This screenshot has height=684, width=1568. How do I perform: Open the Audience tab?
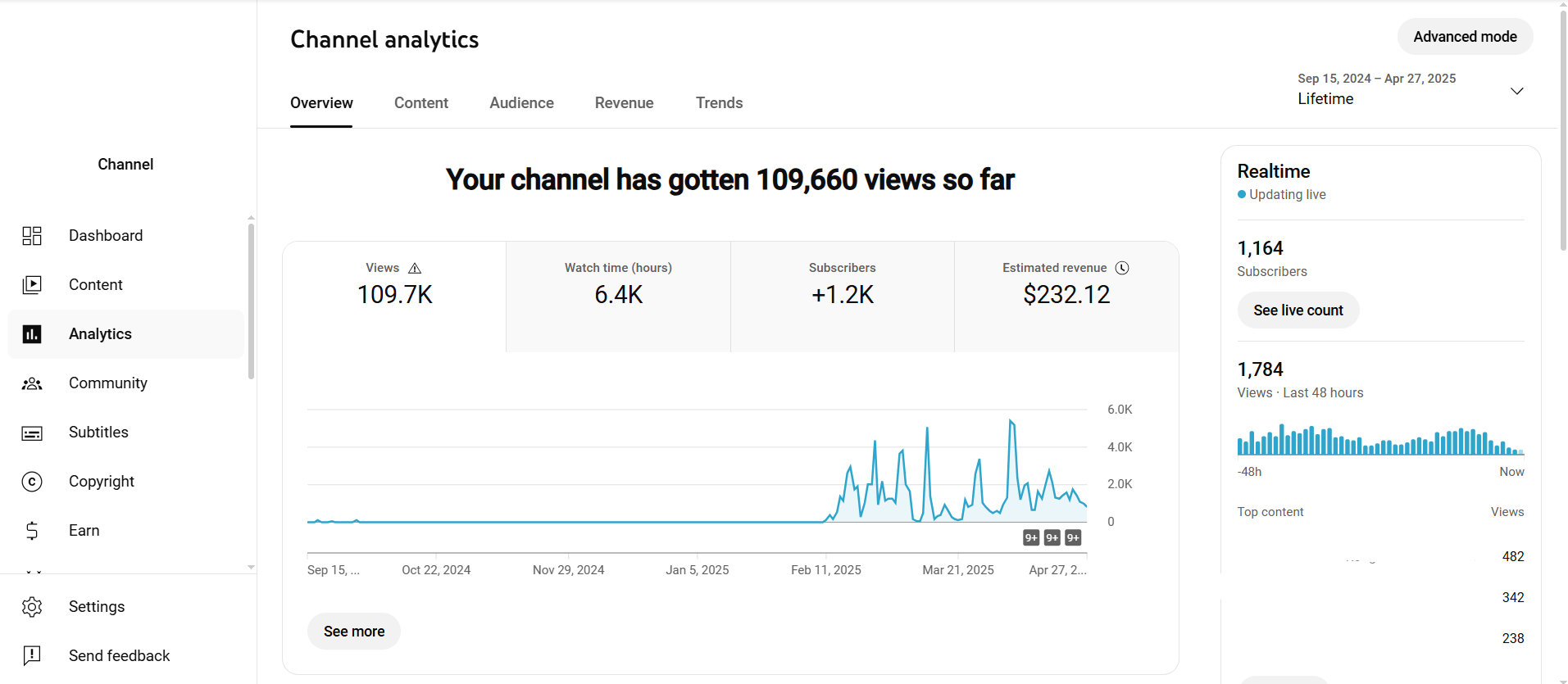(522, 103)
